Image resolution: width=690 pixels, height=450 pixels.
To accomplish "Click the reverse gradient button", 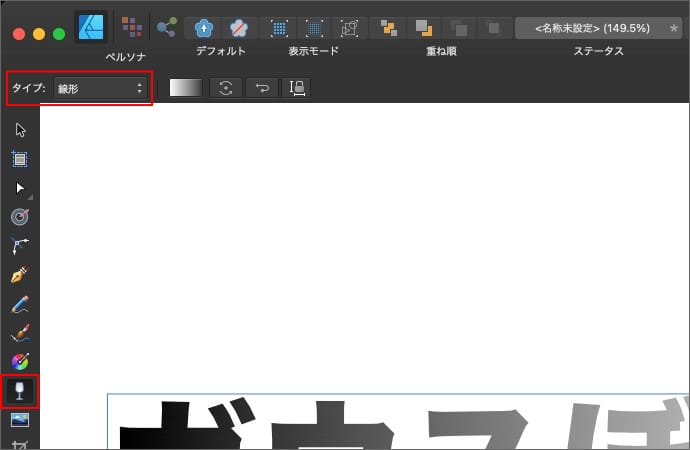I will [262, 88].
